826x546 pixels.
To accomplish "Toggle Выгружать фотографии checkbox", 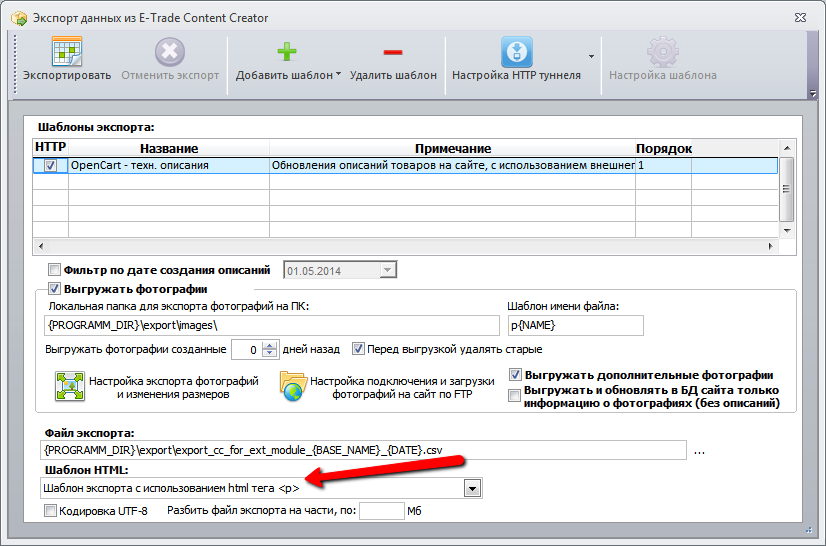I will pyautogui.click(x=54, y=289).
